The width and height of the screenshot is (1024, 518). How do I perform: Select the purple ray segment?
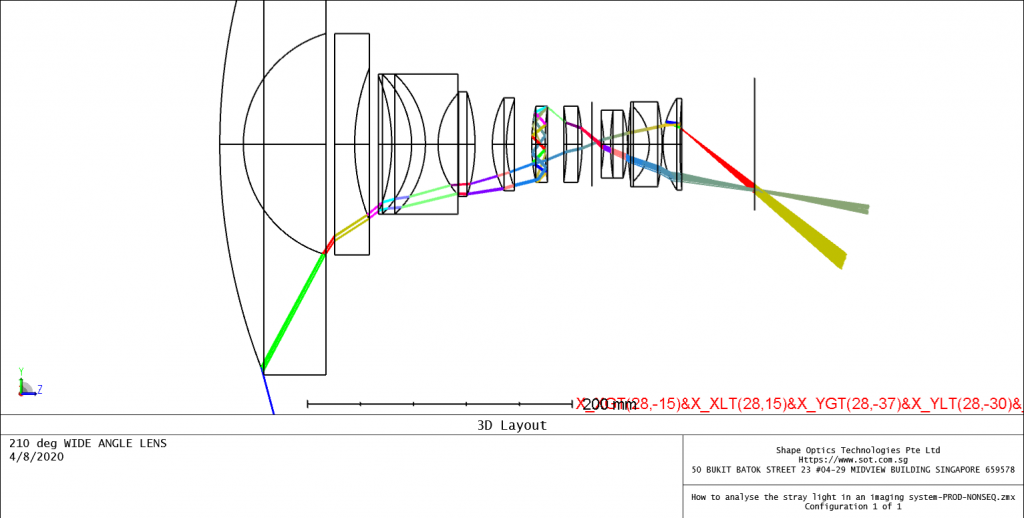478,182
